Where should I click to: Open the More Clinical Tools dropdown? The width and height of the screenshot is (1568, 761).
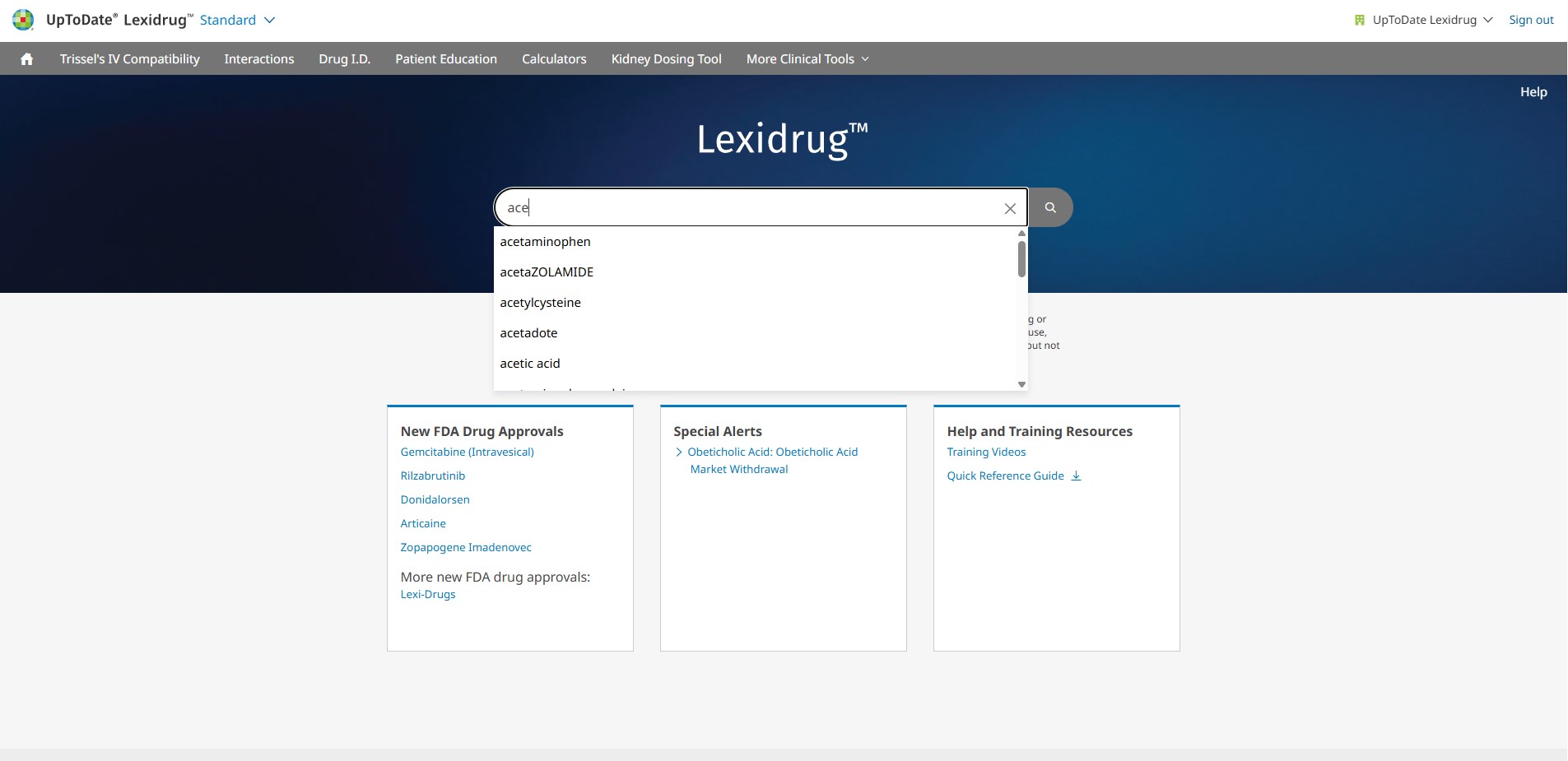coord(807,59)
